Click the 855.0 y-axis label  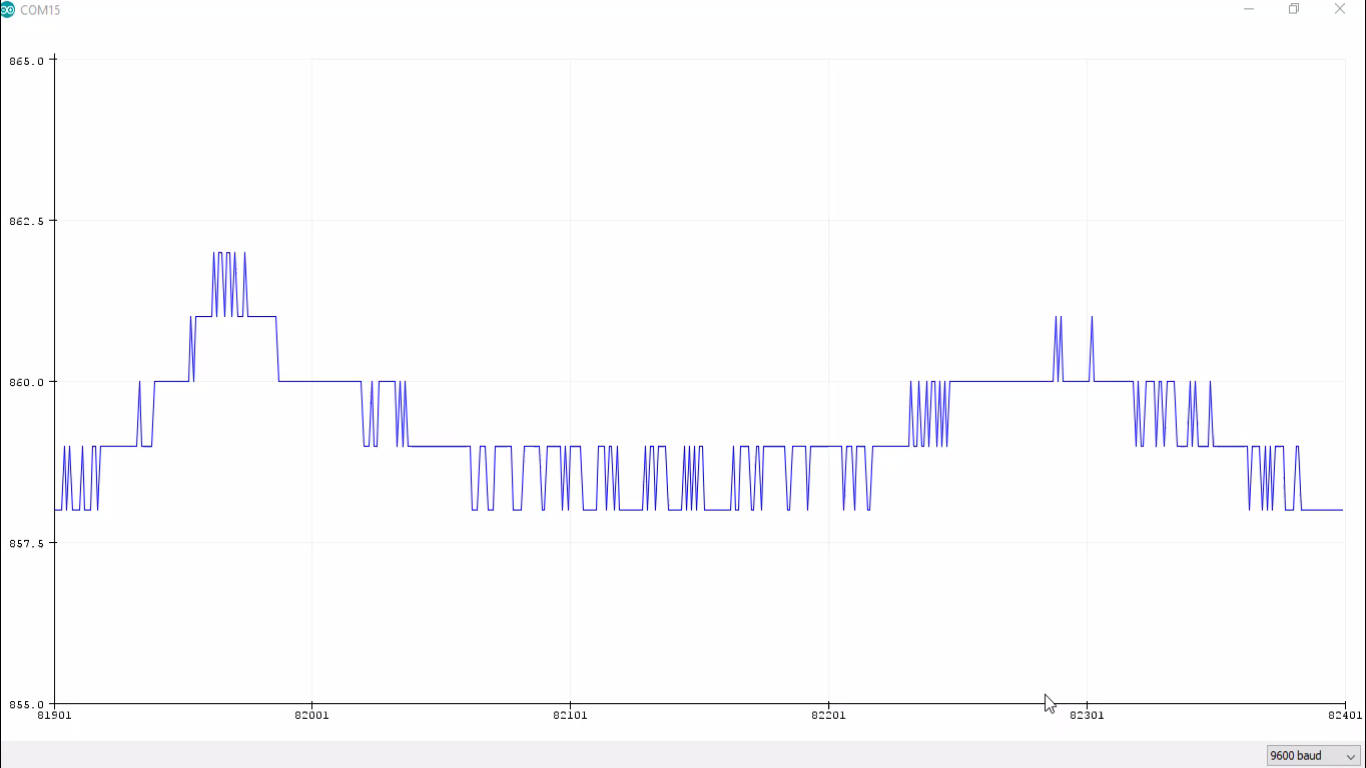pyautogui.click(x=26, y=704)
